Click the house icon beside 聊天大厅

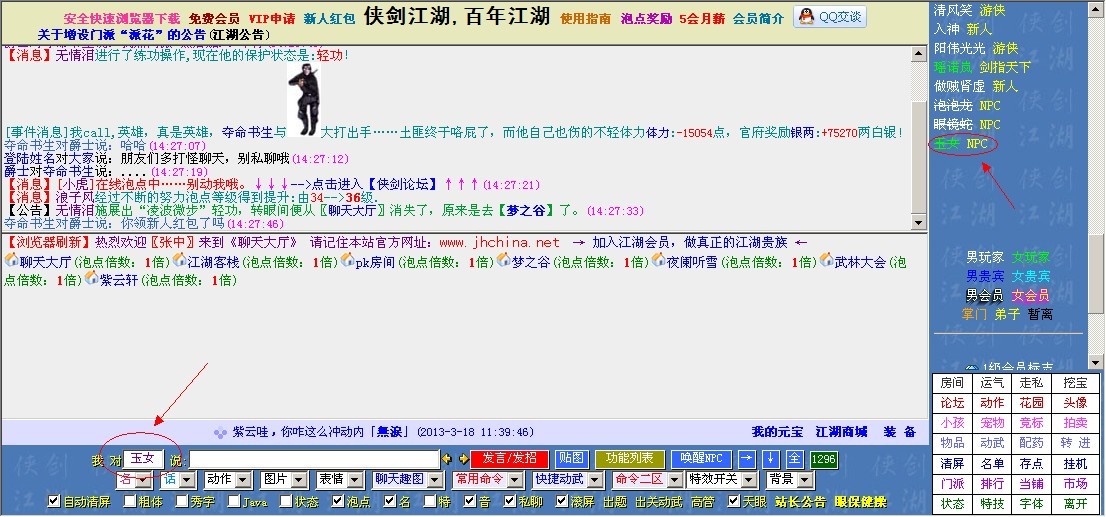click(x=11, y=260)
